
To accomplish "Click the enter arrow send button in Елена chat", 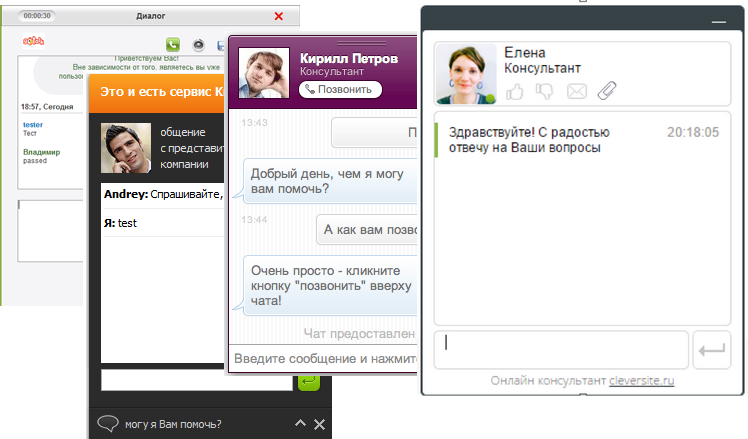I will coord(712,350).
